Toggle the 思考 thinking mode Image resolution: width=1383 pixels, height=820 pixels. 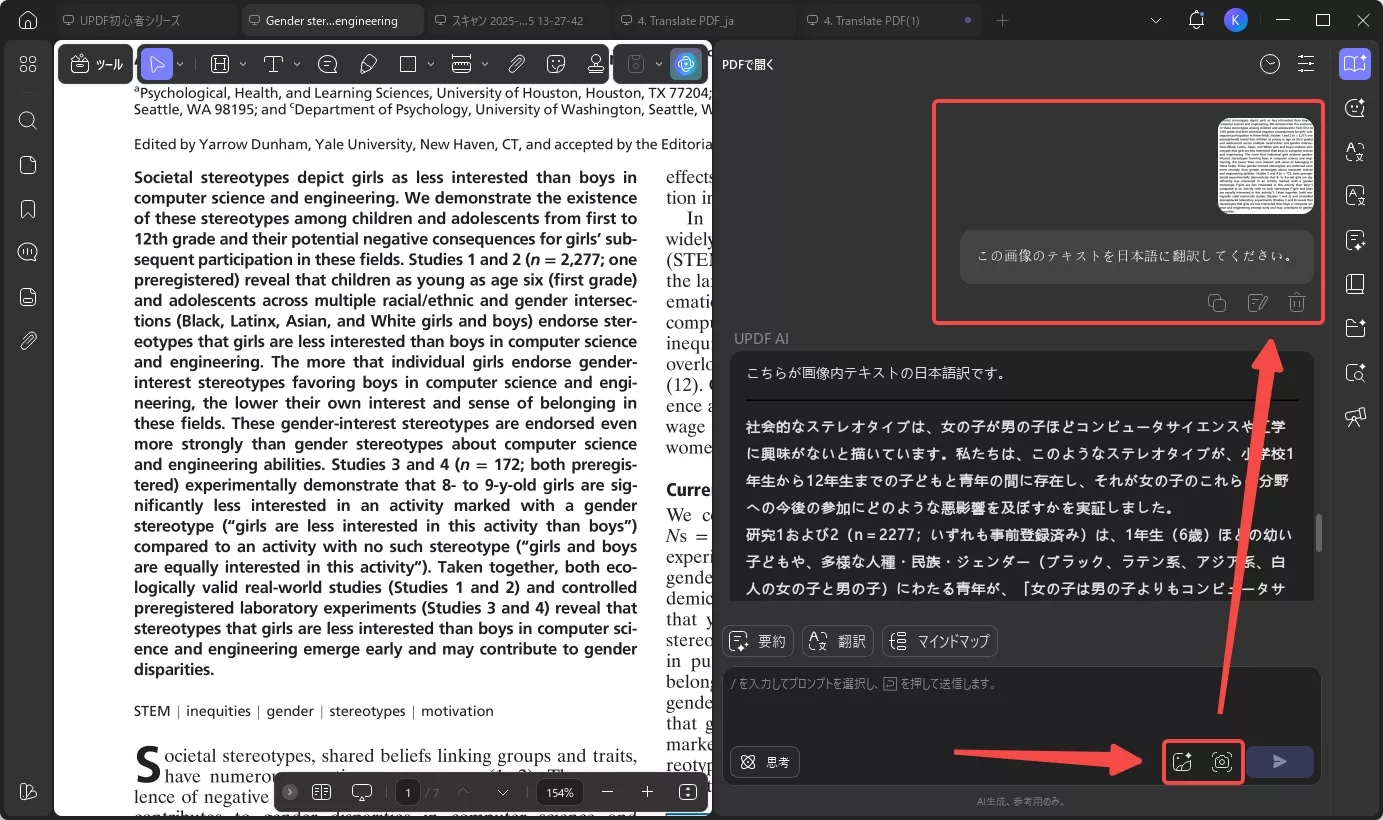point(764,762)
